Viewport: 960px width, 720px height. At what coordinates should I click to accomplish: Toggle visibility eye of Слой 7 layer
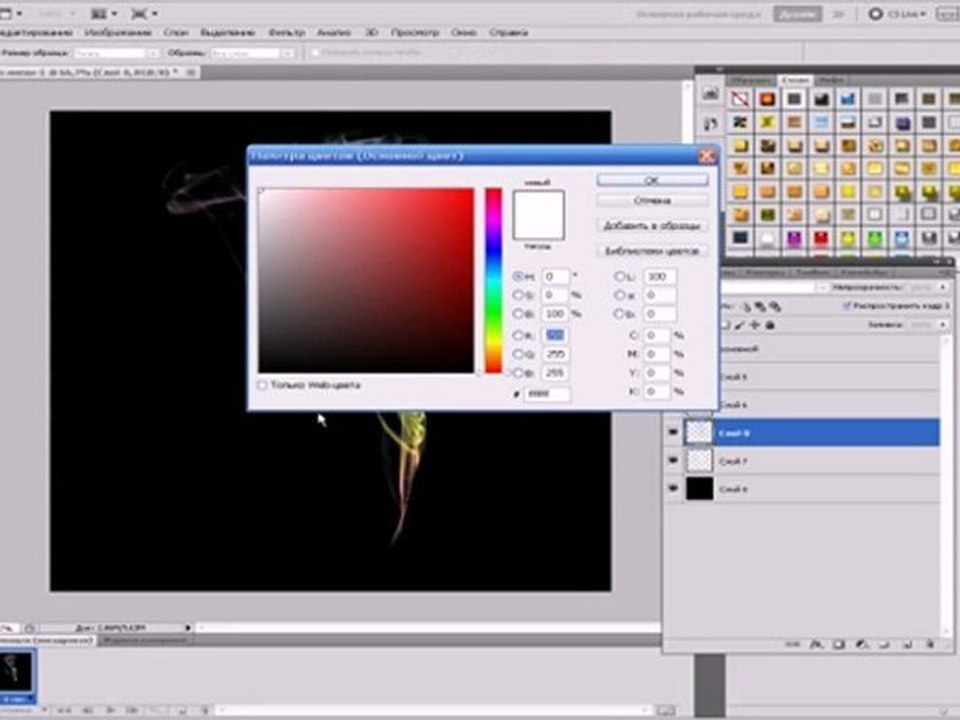coord(673,460)
